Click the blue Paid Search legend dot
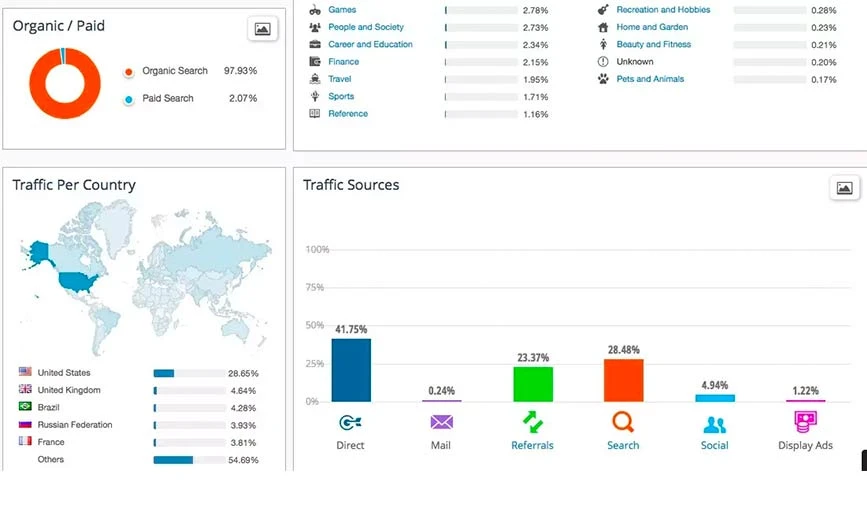The image size is (867, 513). 128,100
